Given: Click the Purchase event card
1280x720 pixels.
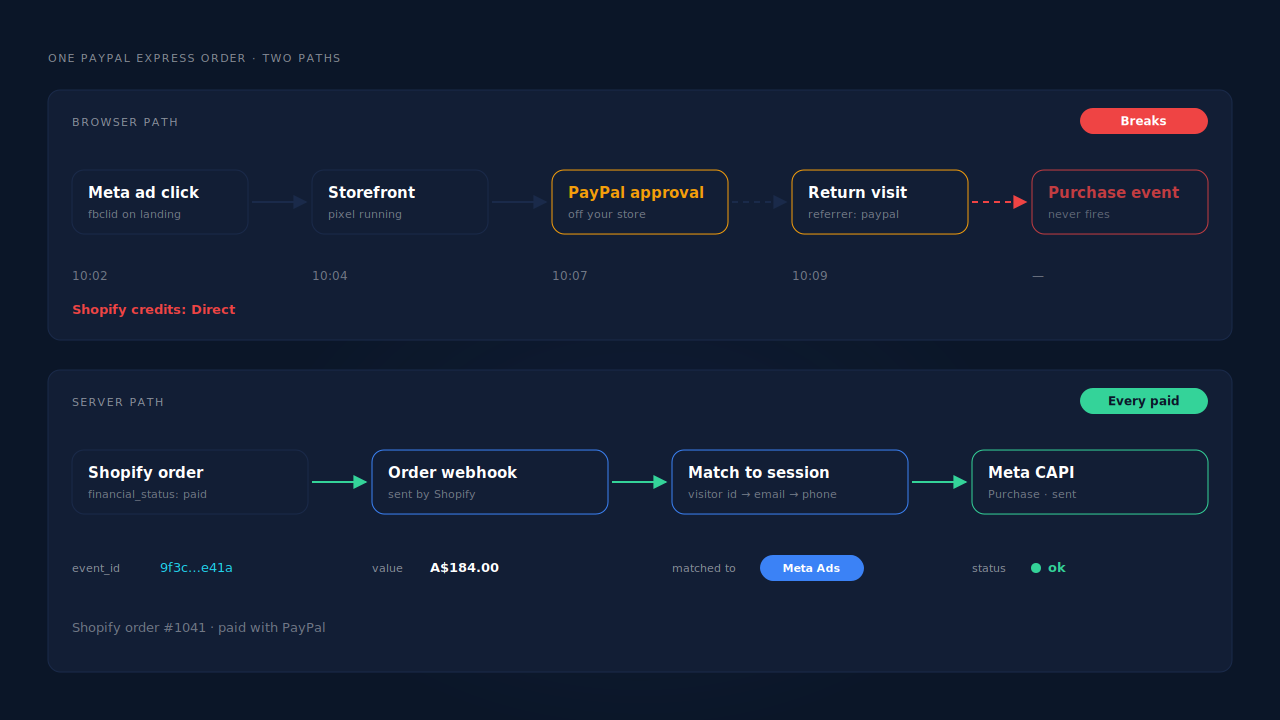Looking at the screenshot, I should coord(1120,202).
